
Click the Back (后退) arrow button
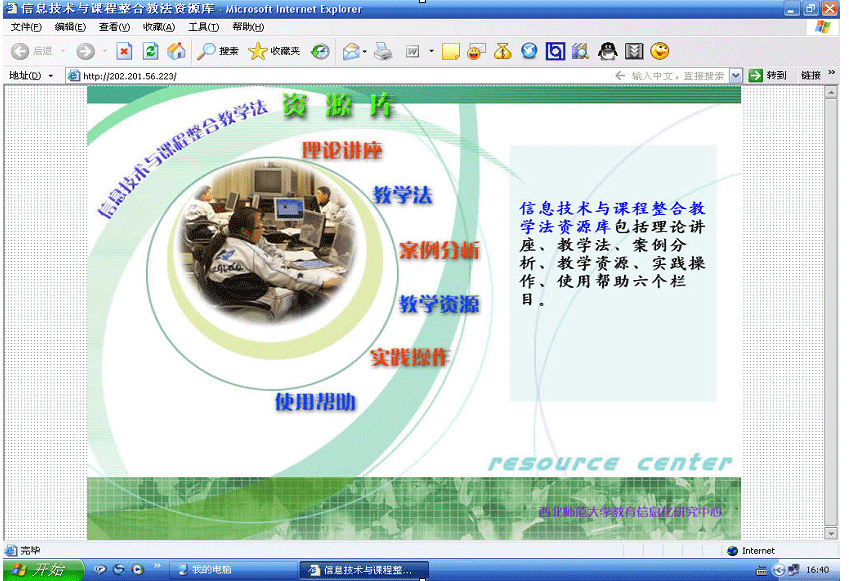pos(20,51)
